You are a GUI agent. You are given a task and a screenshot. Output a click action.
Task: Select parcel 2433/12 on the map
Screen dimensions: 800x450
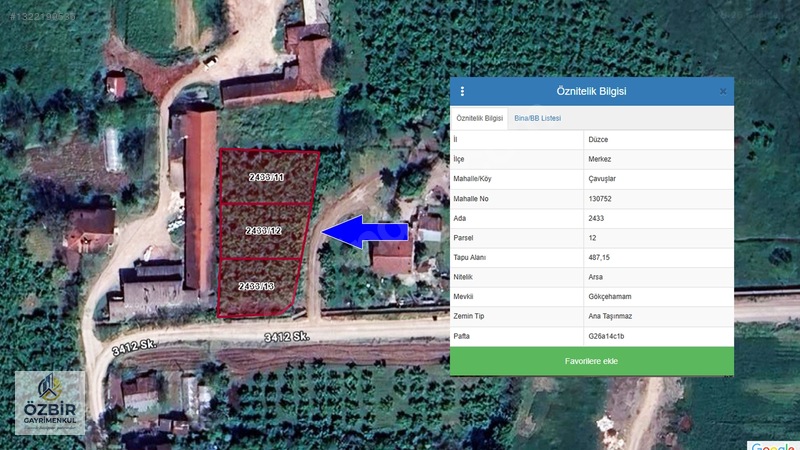click(x=263, y=231)
